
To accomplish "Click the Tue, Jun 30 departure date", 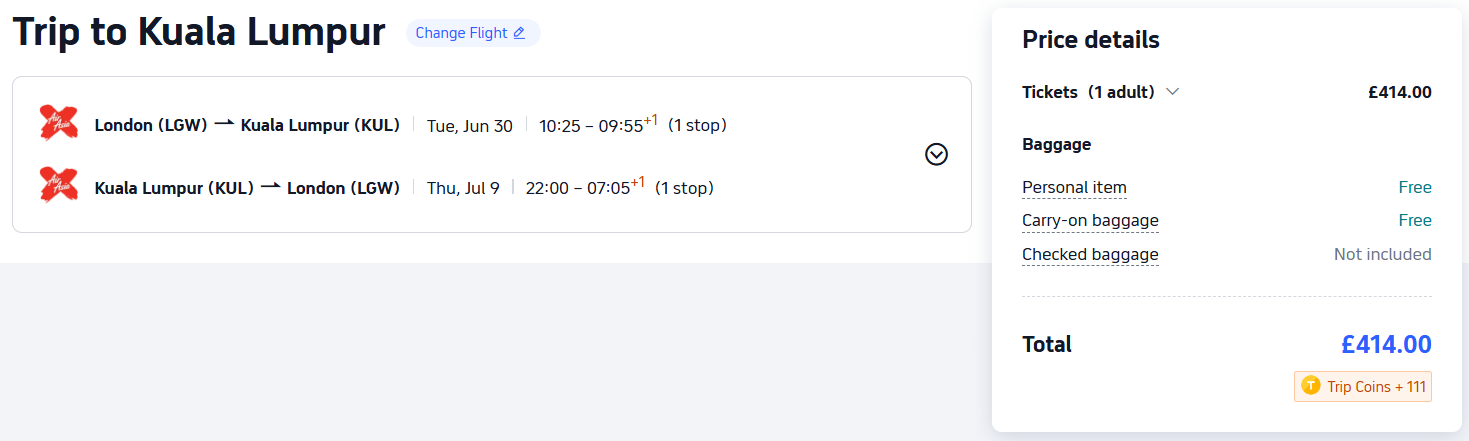I will (469, 126).
